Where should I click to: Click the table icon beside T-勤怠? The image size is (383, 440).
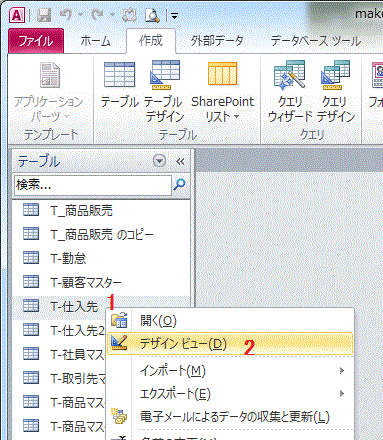(31, 258)
